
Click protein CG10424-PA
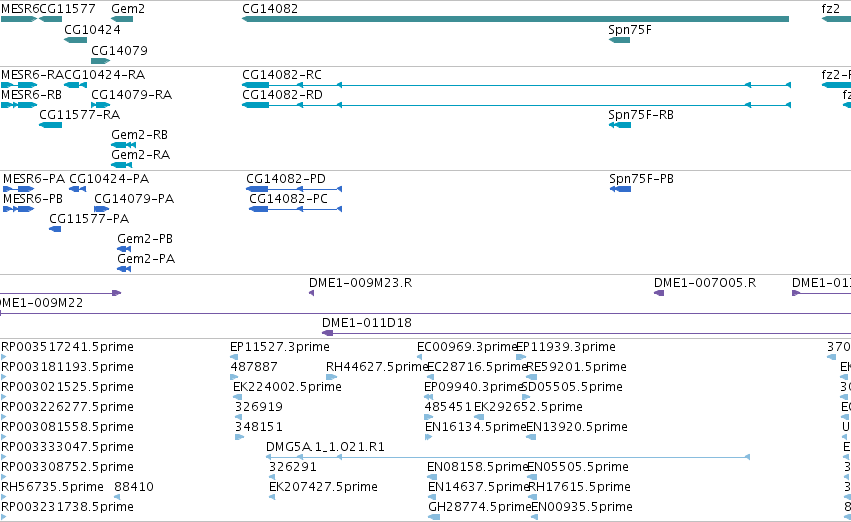(109, 179)
